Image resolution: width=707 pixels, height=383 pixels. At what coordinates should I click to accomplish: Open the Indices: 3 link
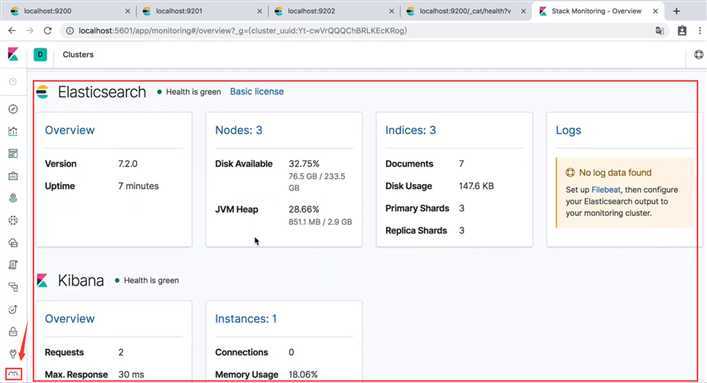point(410,130)
